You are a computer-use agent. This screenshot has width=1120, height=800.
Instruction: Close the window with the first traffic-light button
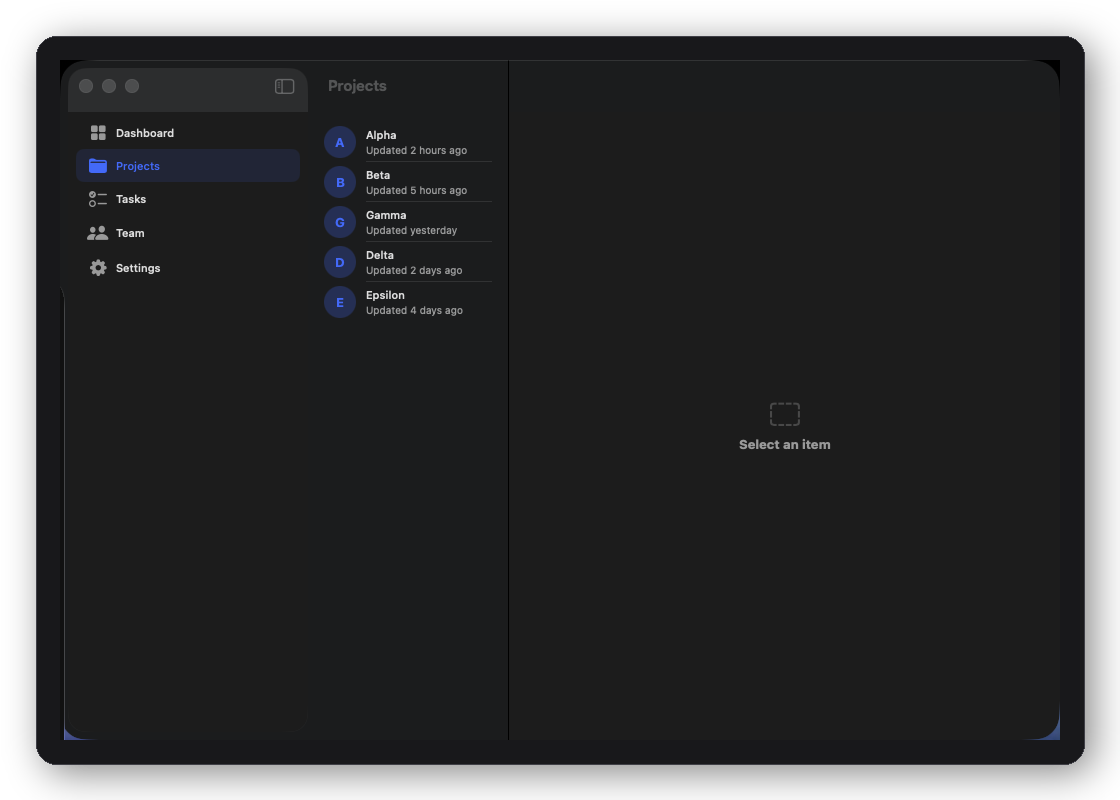[x=86, y=86]
